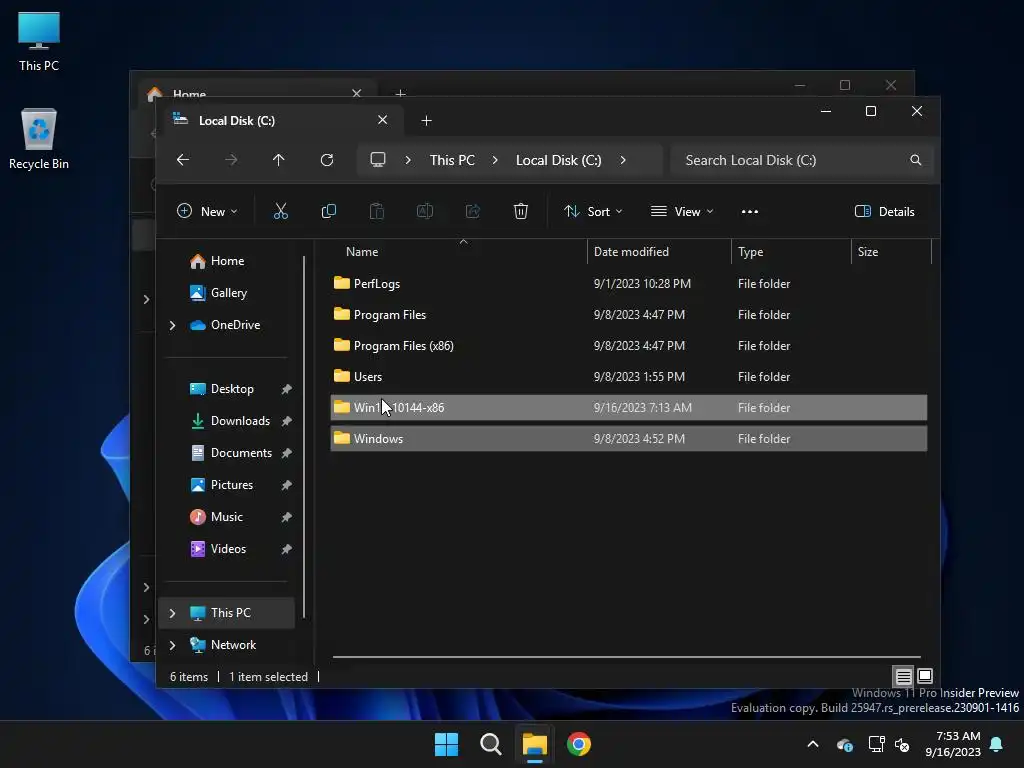The height and width of the screenshot is (768, 1024).
Task: Click the horizontal scrollbar in file list
Action: 627,657
